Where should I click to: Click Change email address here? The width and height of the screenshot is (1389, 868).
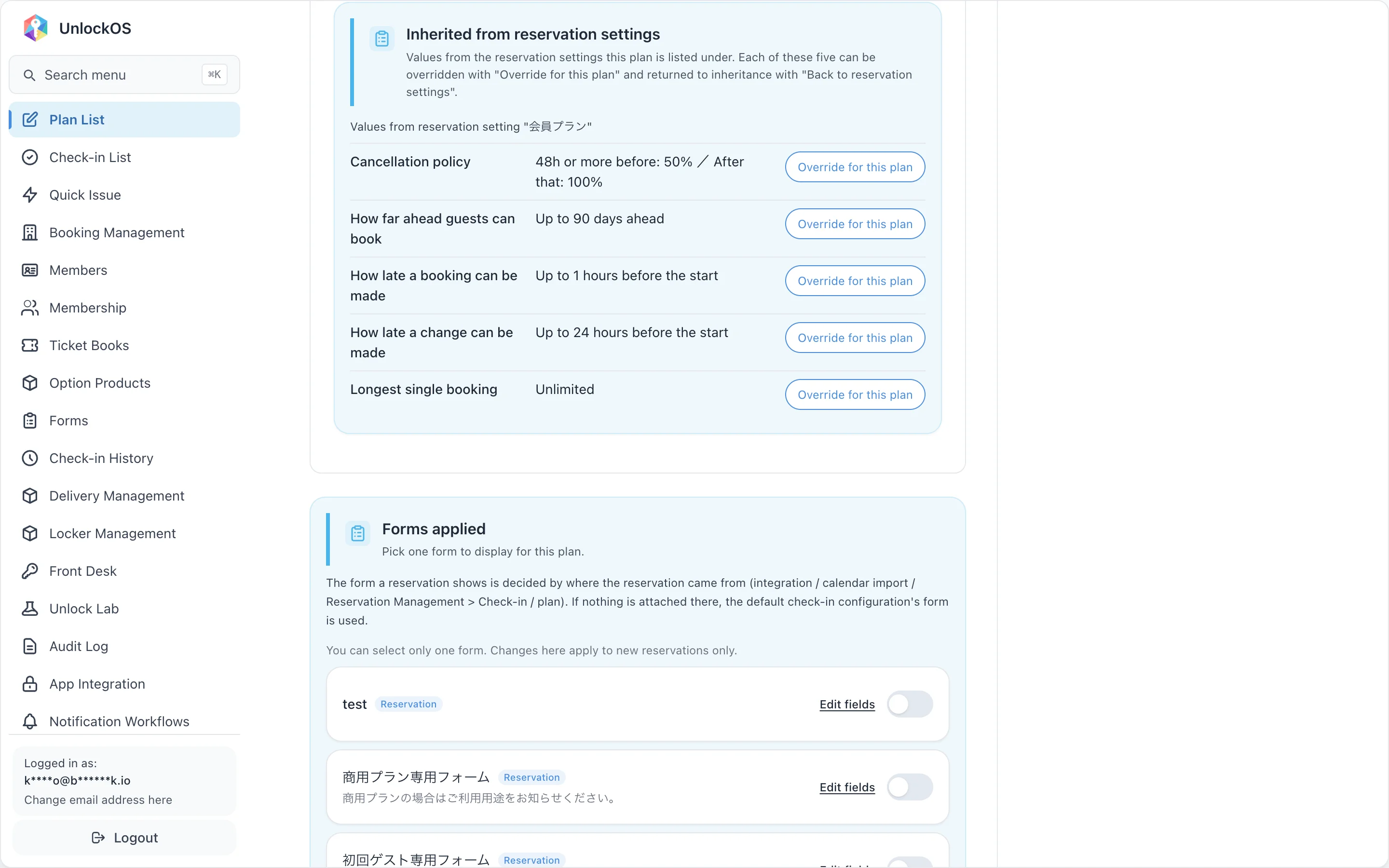click(98, 800)
